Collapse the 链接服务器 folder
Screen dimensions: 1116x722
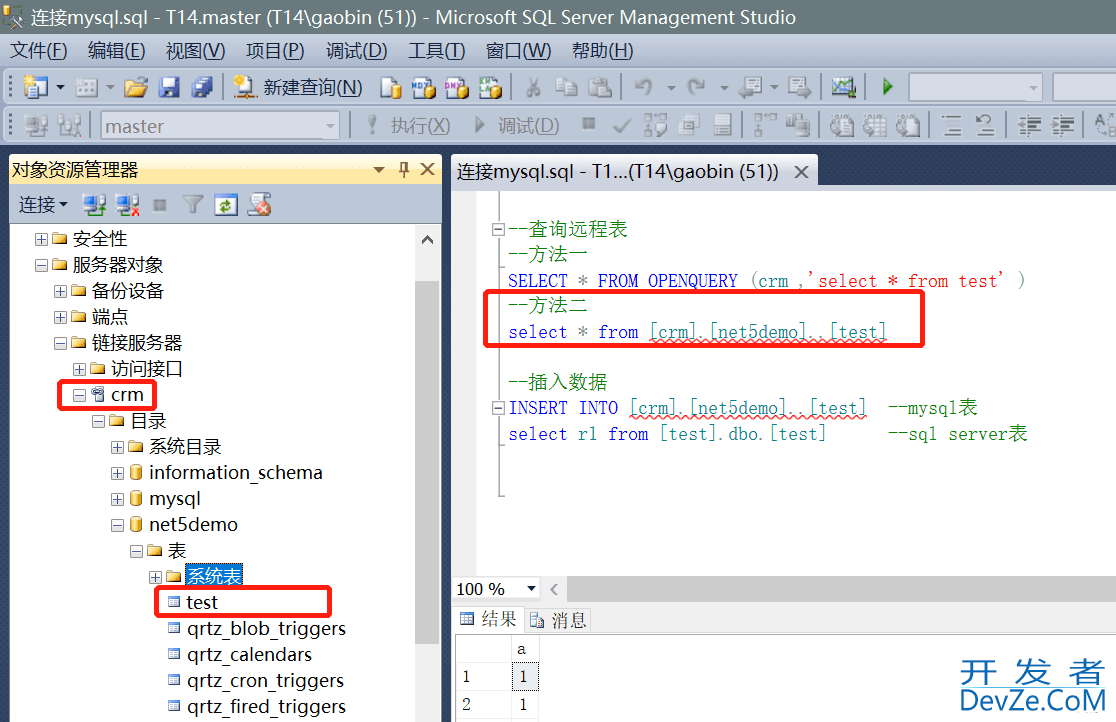coord(60,343)
